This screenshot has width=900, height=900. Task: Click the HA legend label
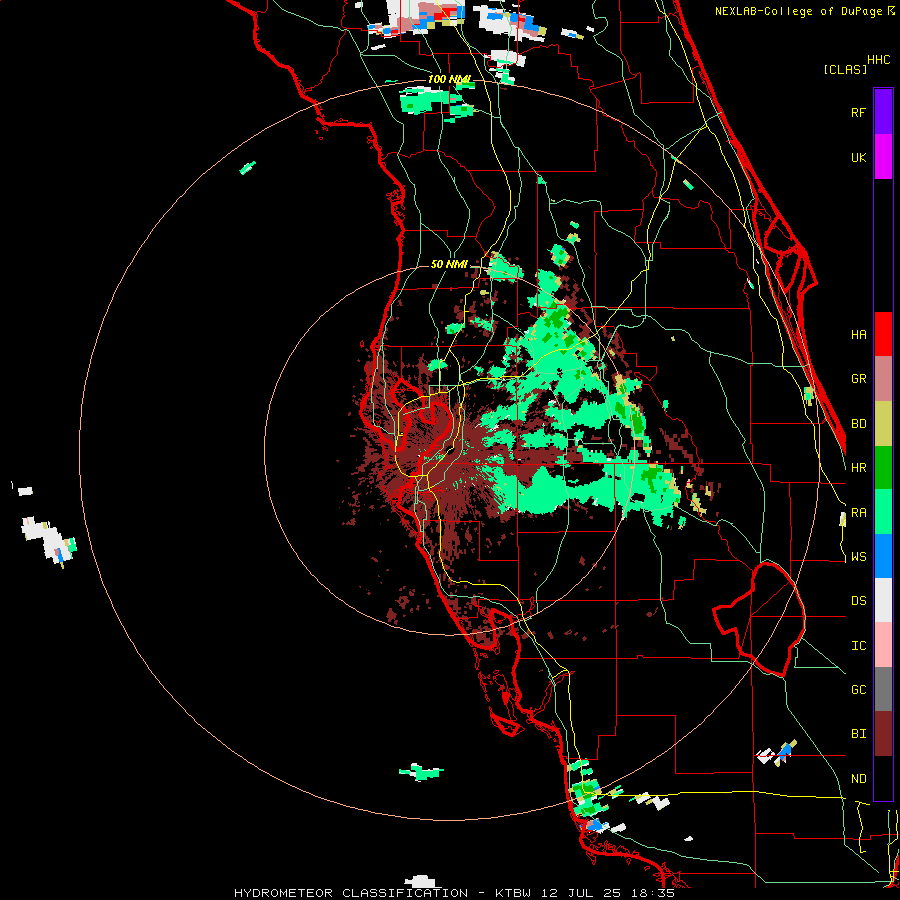[x=858, y=334]
